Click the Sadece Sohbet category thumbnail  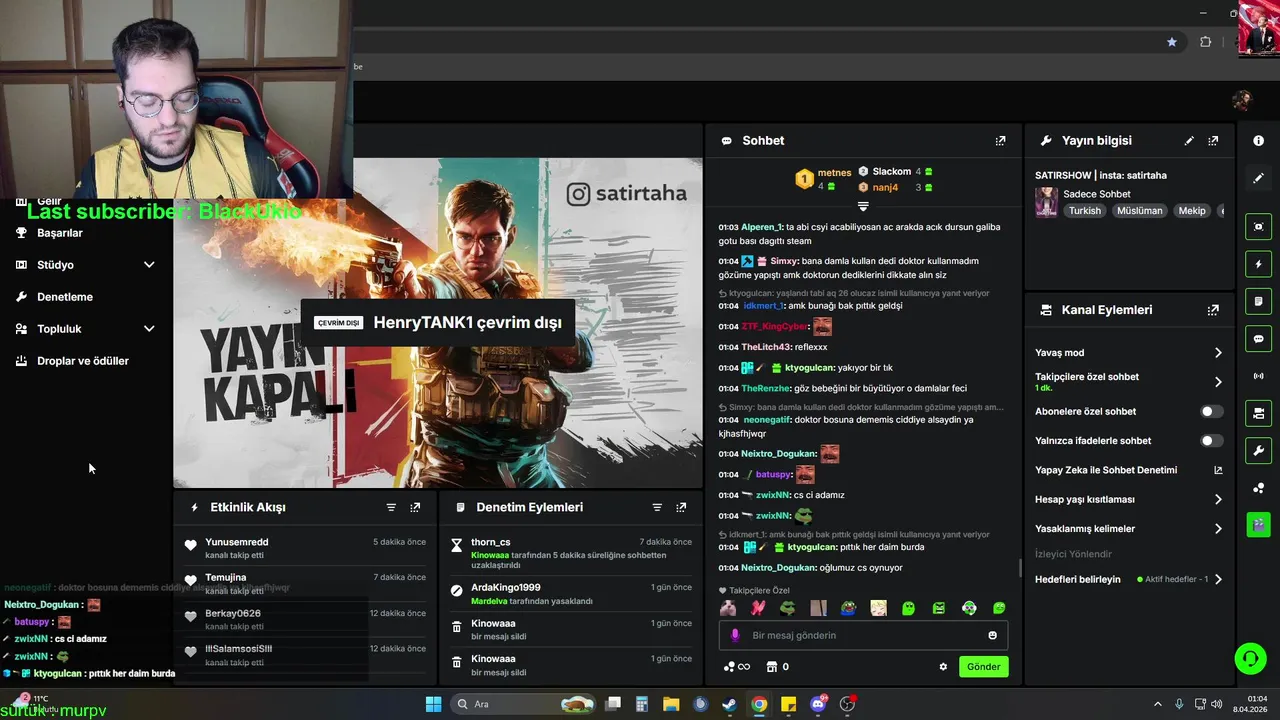click(1046, 202)
